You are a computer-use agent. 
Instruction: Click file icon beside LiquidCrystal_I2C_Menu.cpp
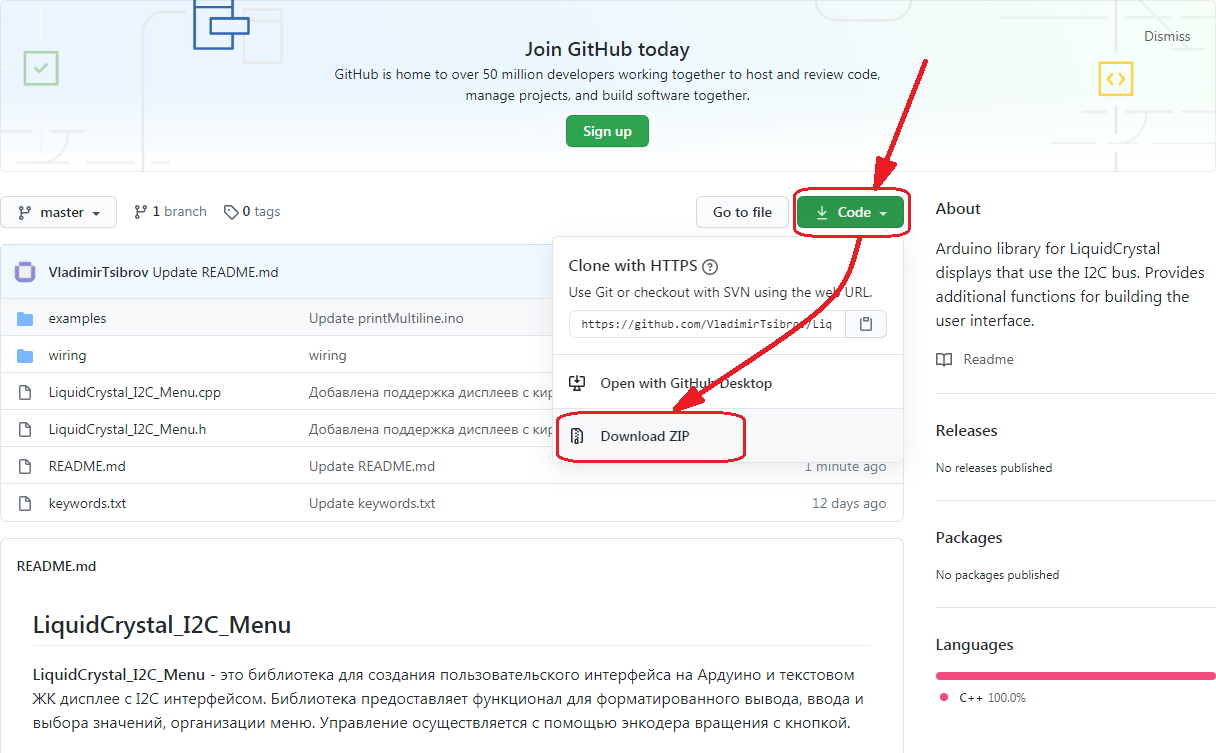pos(25,392)
